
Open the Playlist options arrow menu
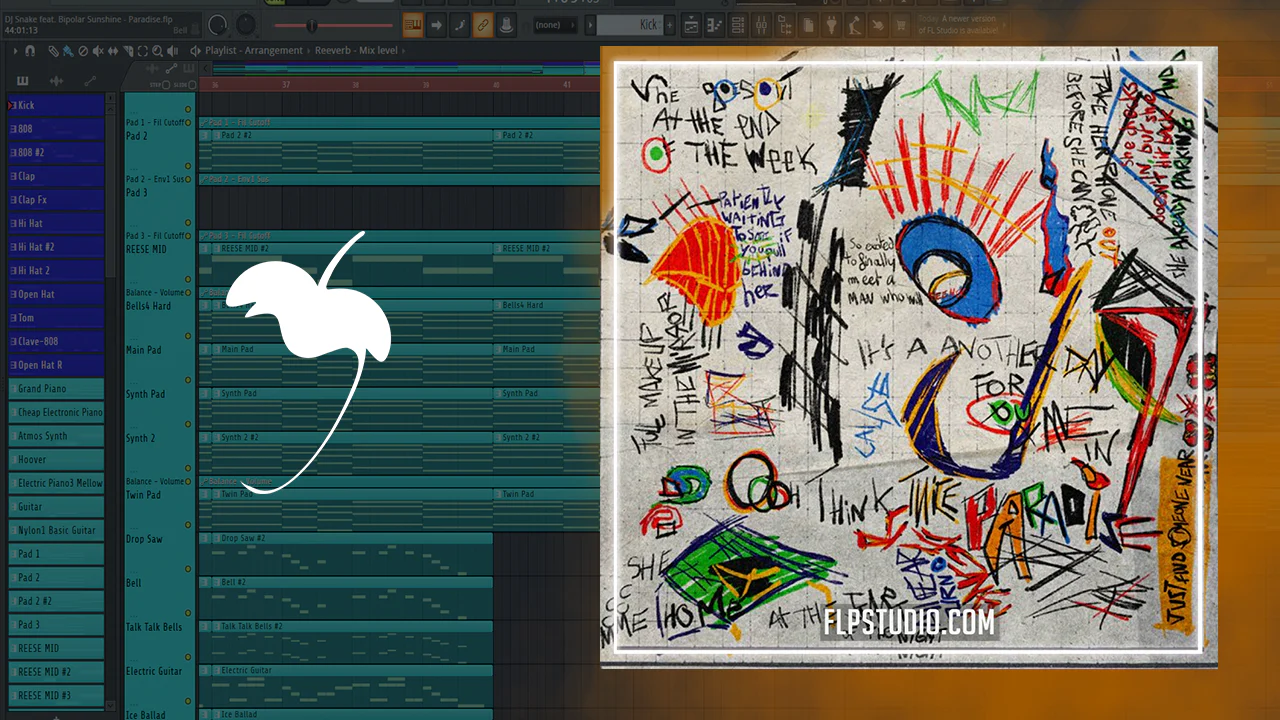pos(15,50)
